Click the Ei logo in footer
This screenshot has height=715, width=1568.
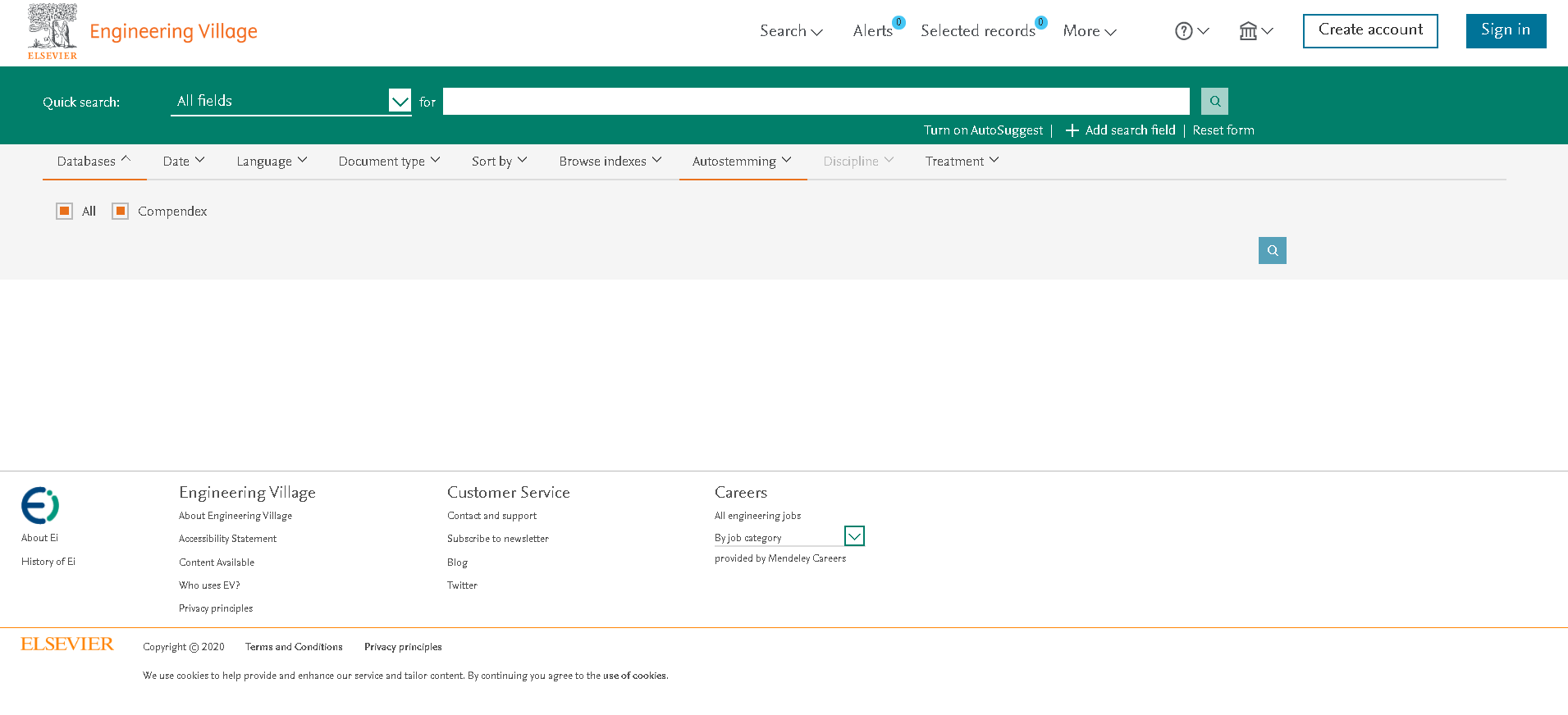(40, 505)
